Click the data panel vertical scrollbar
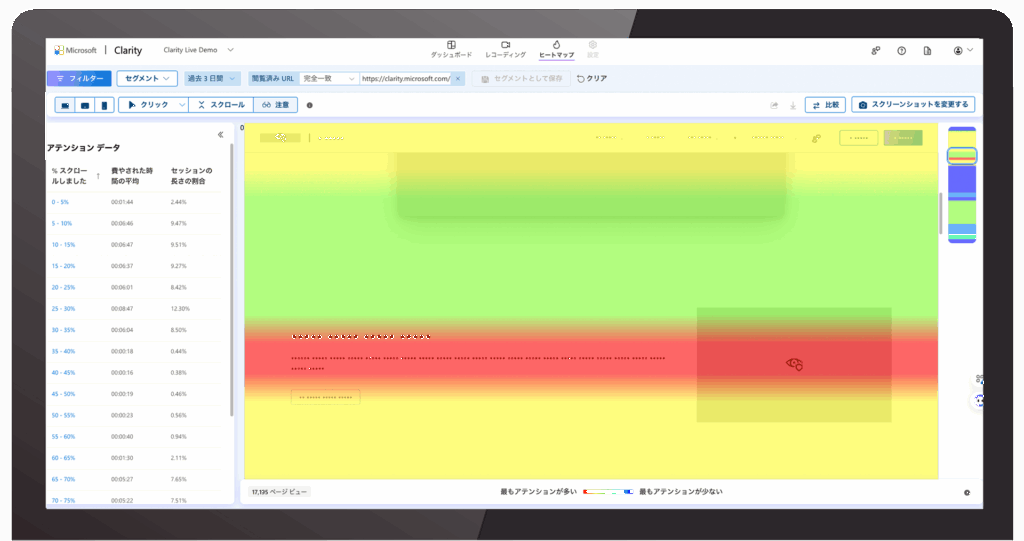Screen dimensions: 1024x541 [x=231, y=281]
